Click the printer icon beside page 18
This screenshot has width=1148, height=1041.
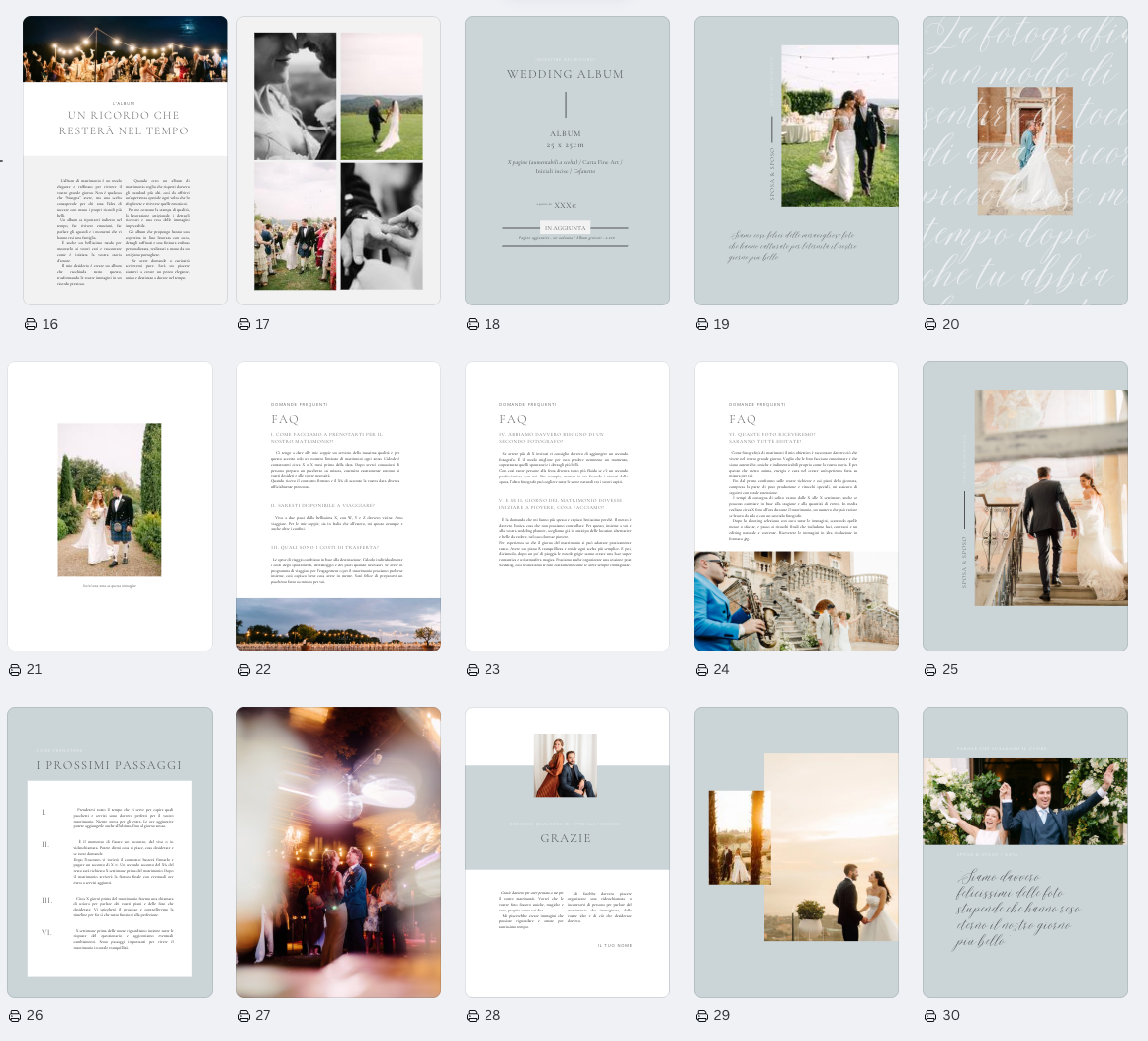tap(473, 324)
